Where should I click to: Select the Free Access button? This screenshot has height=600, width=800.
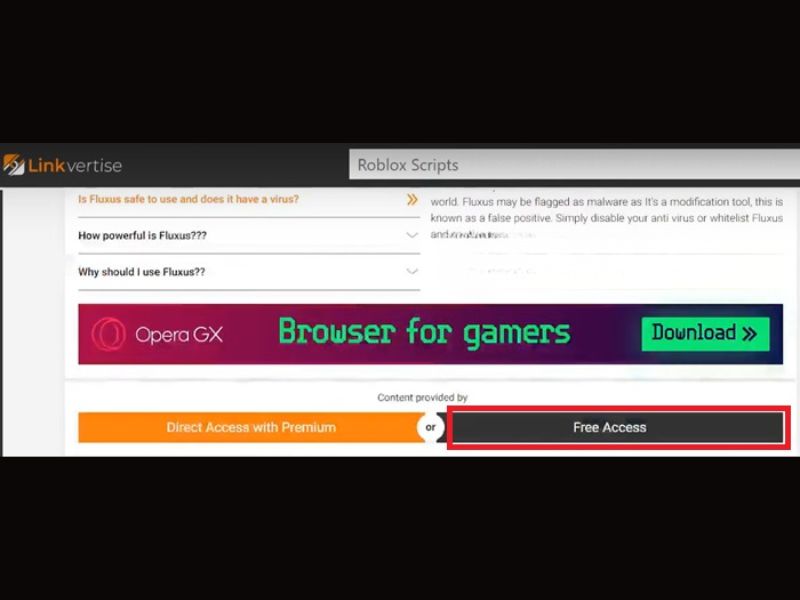(618, 428)
